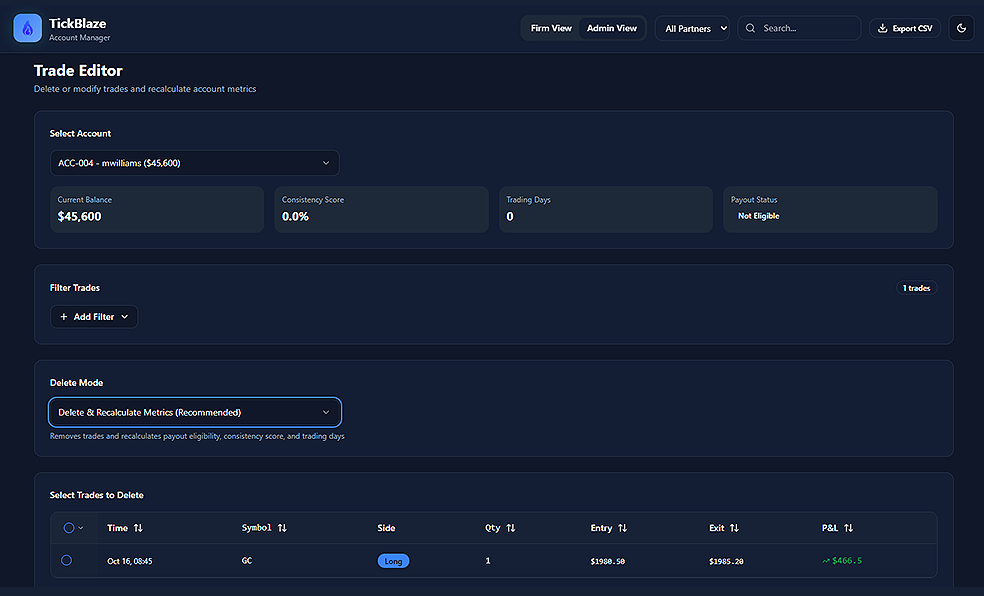This screenshot has width=984, height=596.
Task: Open the All Partners dropdown
Action: click(x=696, y=28)
